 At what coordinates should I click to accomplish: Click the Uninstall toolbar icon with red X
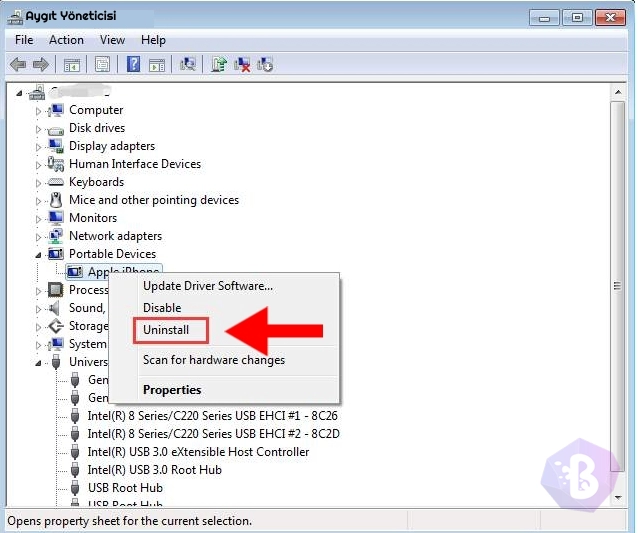coord(242,64)
